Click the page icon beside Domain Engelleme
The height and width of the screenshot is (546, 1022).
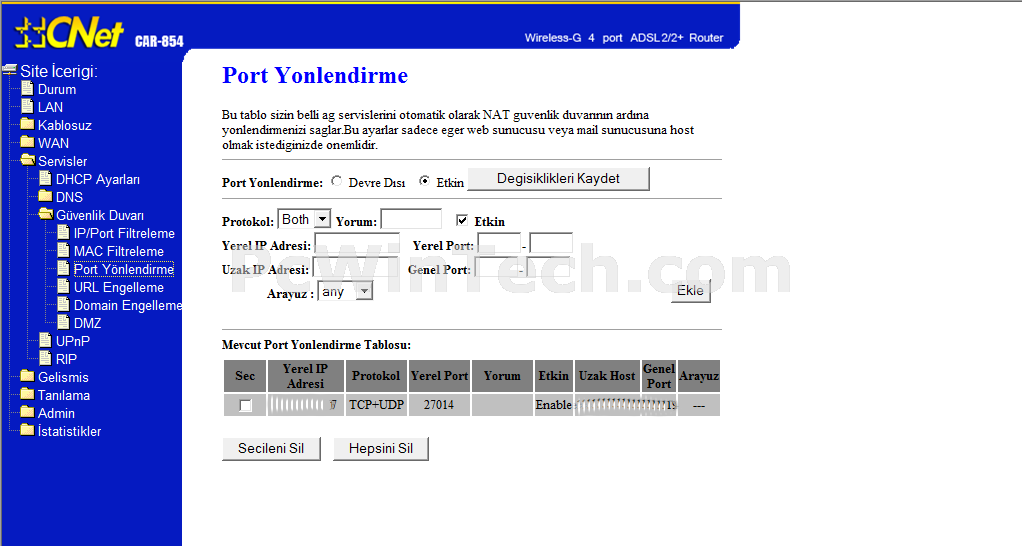(63, 304)
